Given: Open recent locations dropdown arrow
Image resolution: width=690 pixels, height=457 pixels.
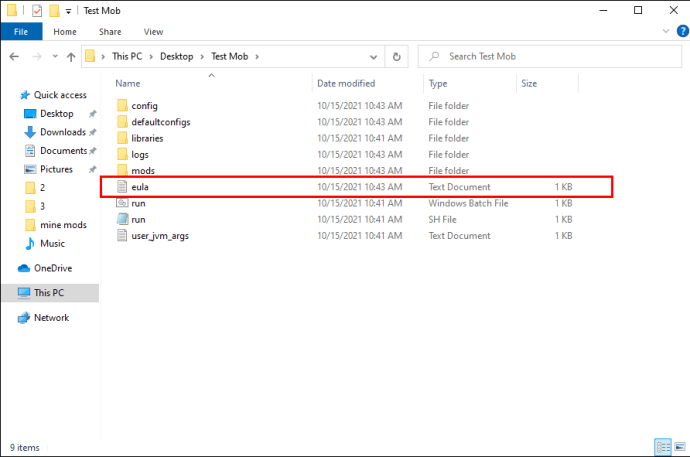Looking at the screenshot, I should 55,56.
